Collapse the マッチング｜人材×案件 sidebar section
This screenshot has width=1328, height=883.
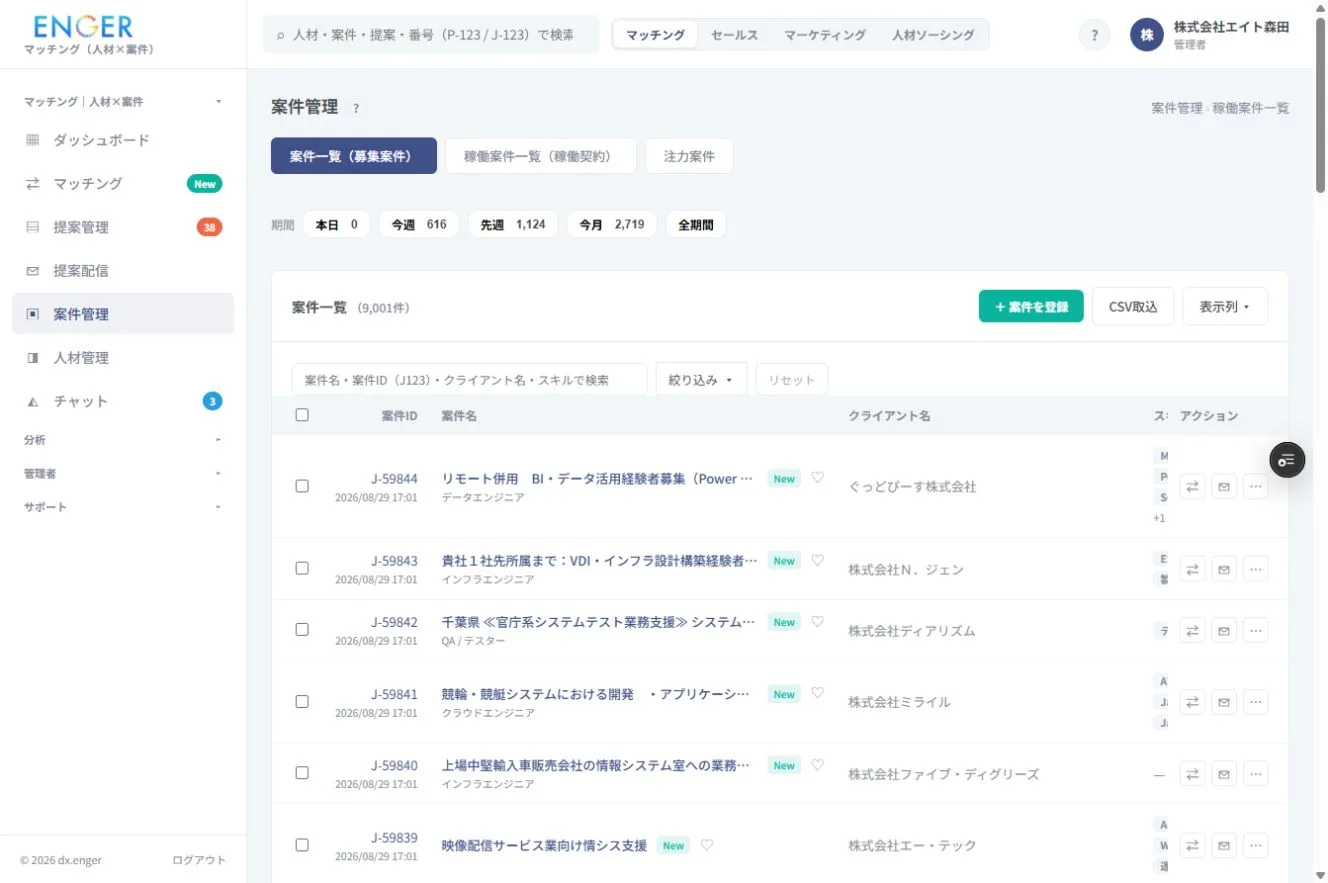pos(123,102)
